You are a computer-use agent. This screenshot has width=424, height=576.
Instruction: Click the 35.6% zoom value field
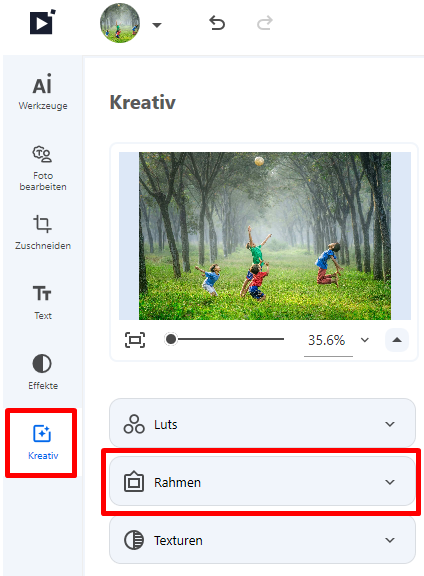click(x=327, y=341)
